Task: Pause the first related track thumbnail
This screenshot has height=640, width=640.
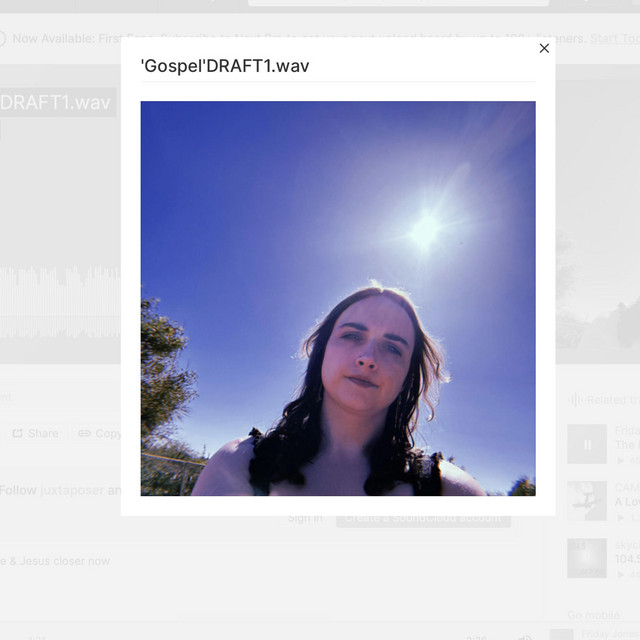Action: (587, 444)
